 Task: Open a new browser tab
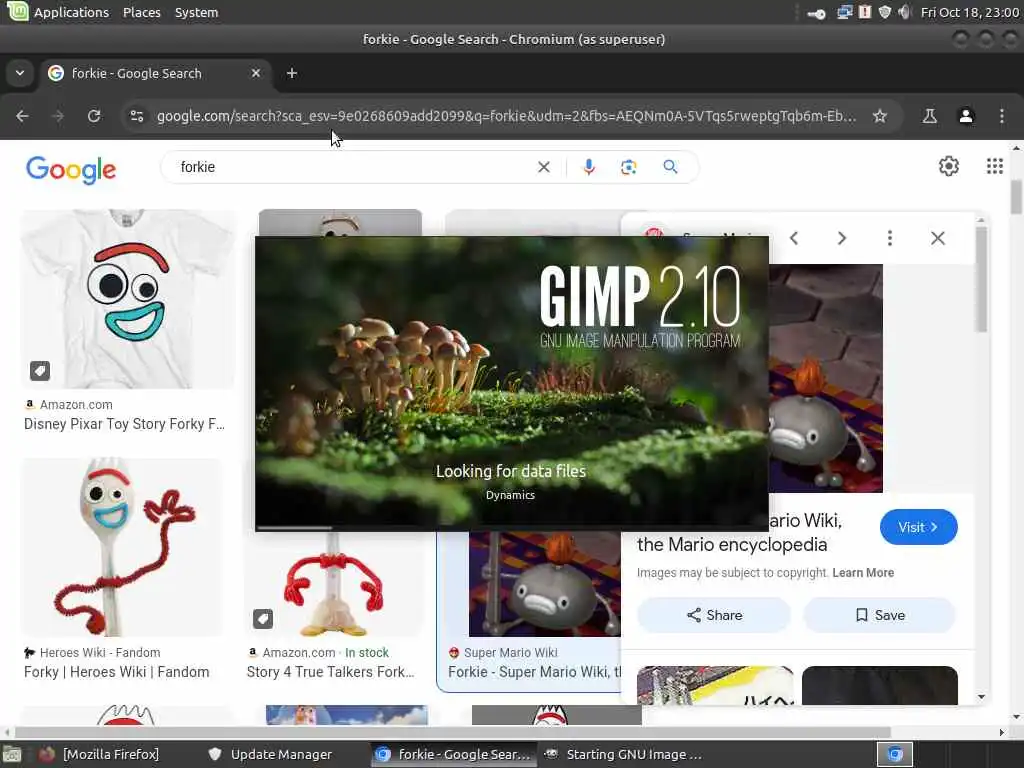tap(292, 73)
